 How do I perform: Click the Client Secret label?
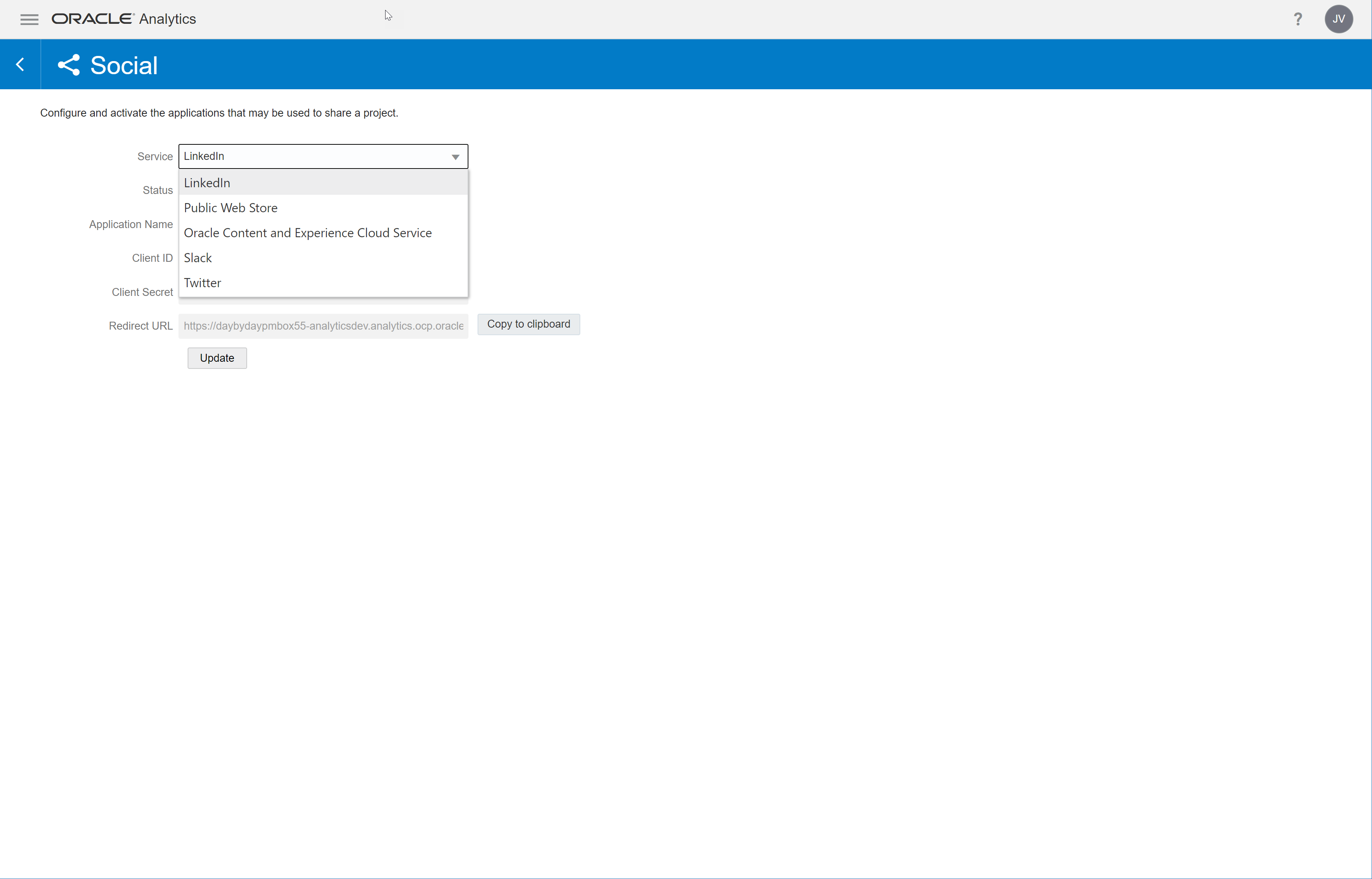point(142,292)
